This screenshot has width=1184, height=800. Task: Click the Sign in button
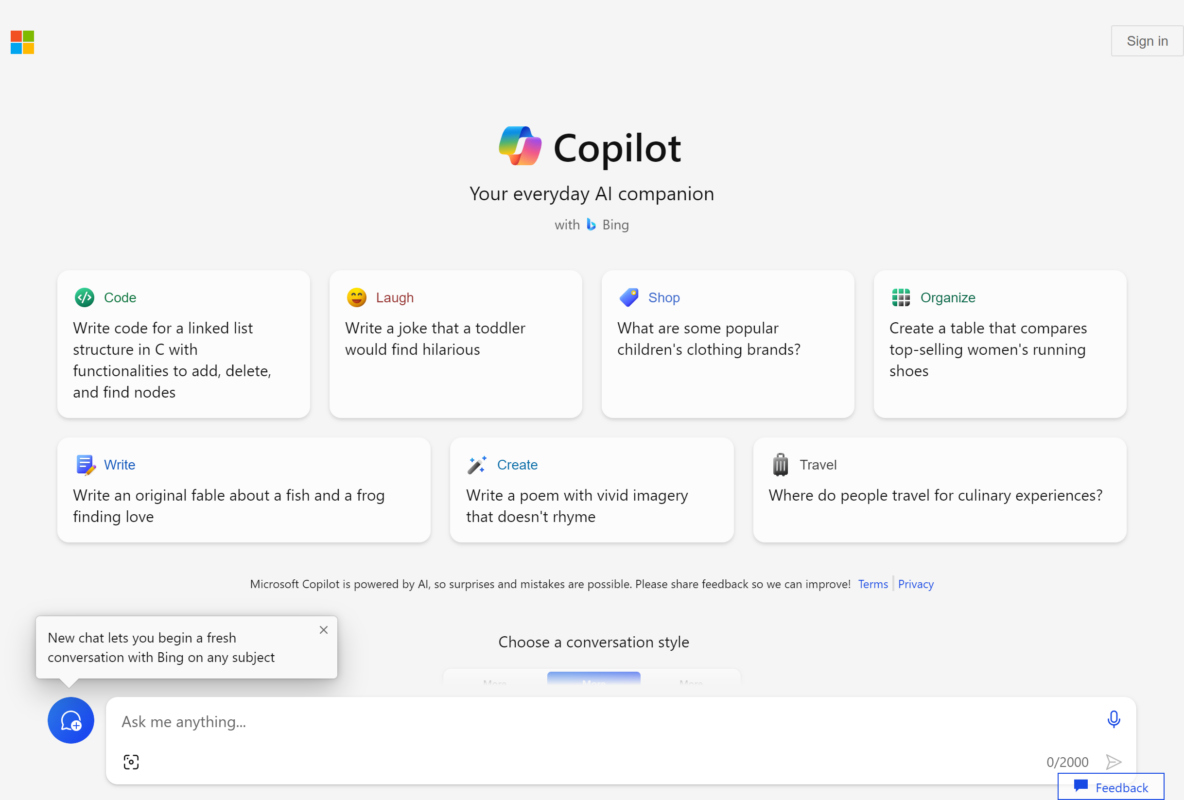tap(1146, 40)
